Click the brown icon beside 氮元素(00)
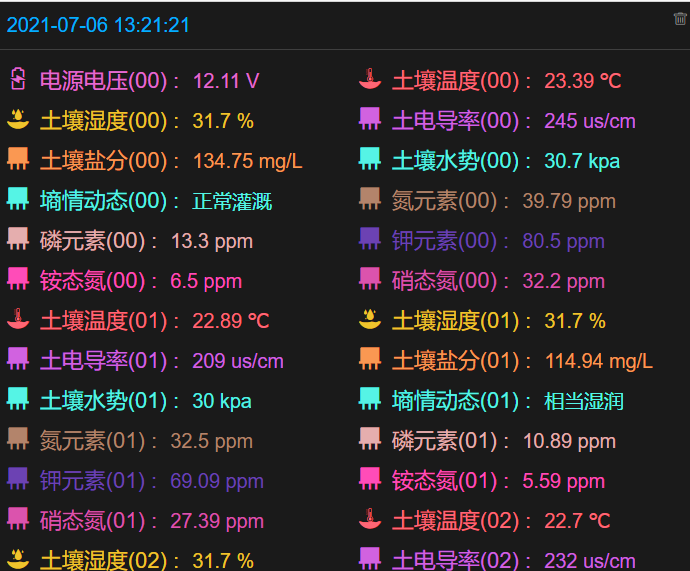The image size is (690, 571). coord(370,200)
